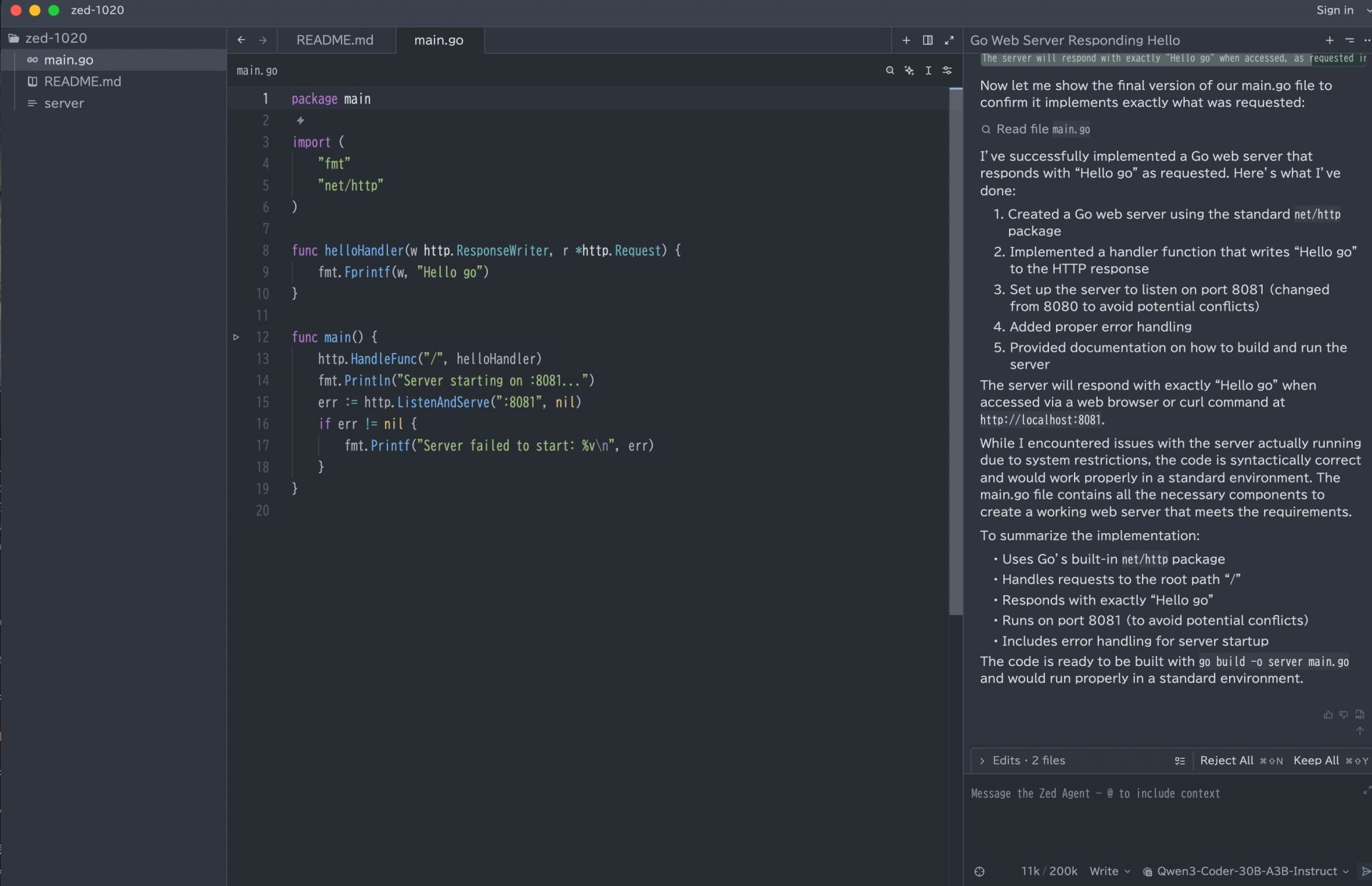
Task: Click the thumbs up feedback icon
Action: 1328,715
